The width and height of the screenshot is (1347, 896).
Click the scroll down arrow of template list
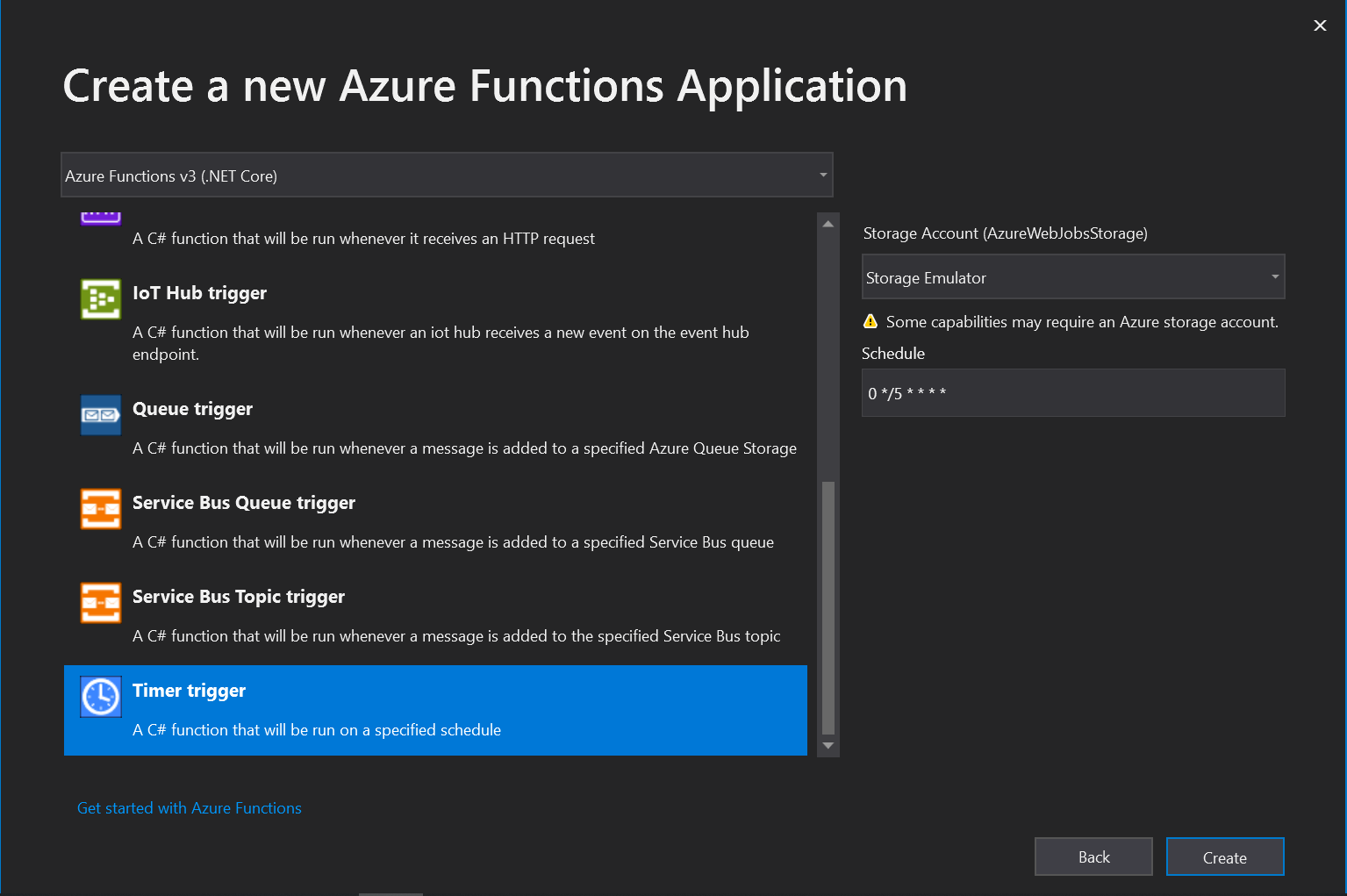coord(828,746)
